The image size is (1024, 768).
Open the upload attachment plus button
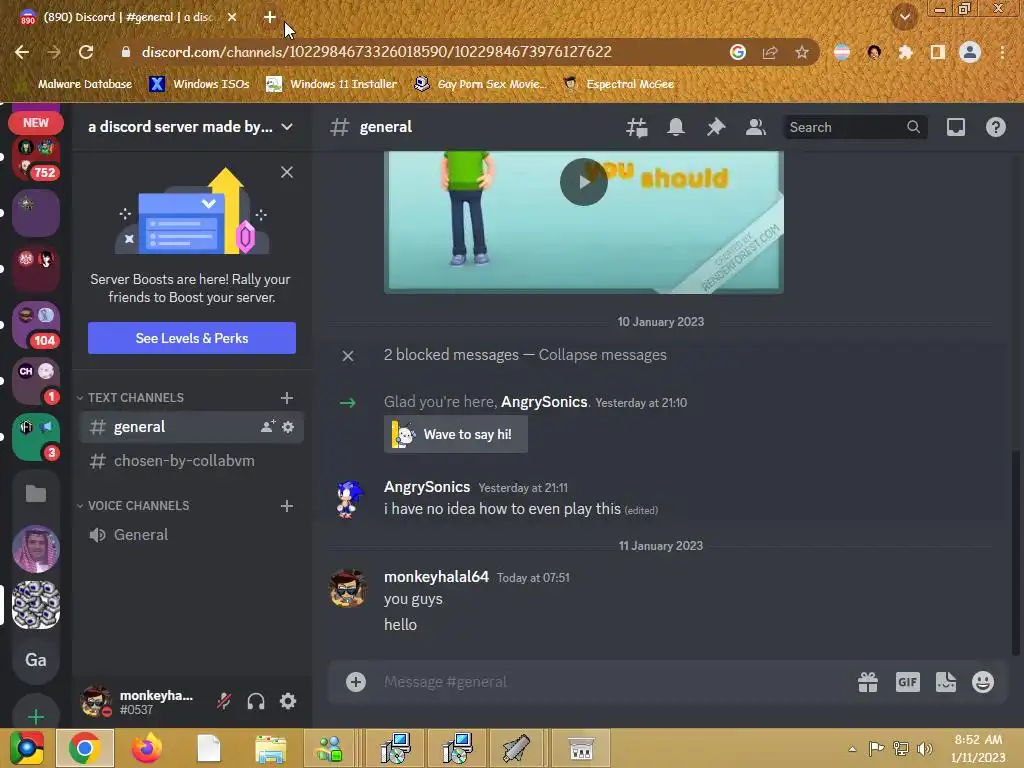(x=356, y=682)
